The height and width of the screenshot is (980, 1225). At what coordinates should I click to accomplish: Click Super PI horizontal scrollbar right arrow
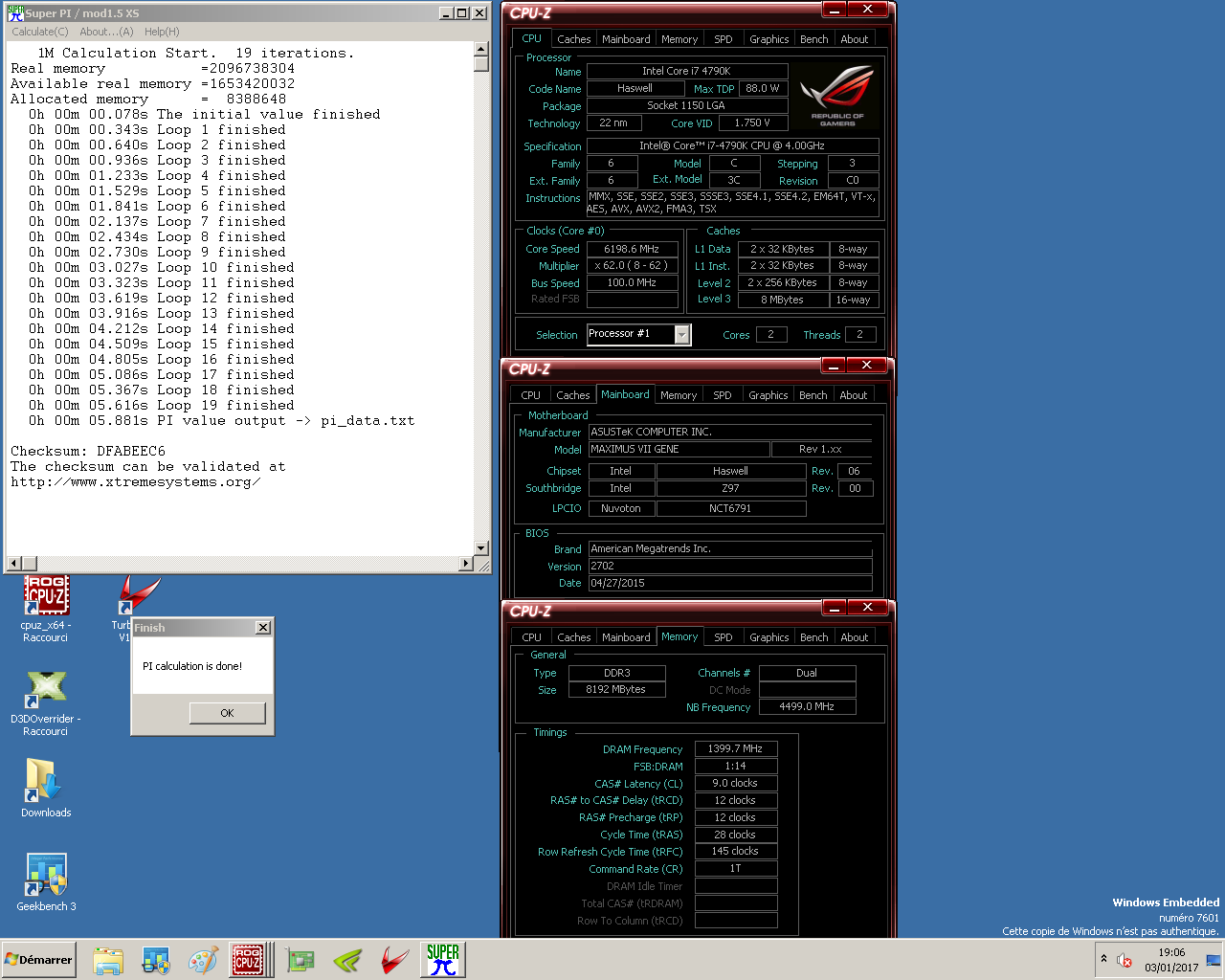467,564
